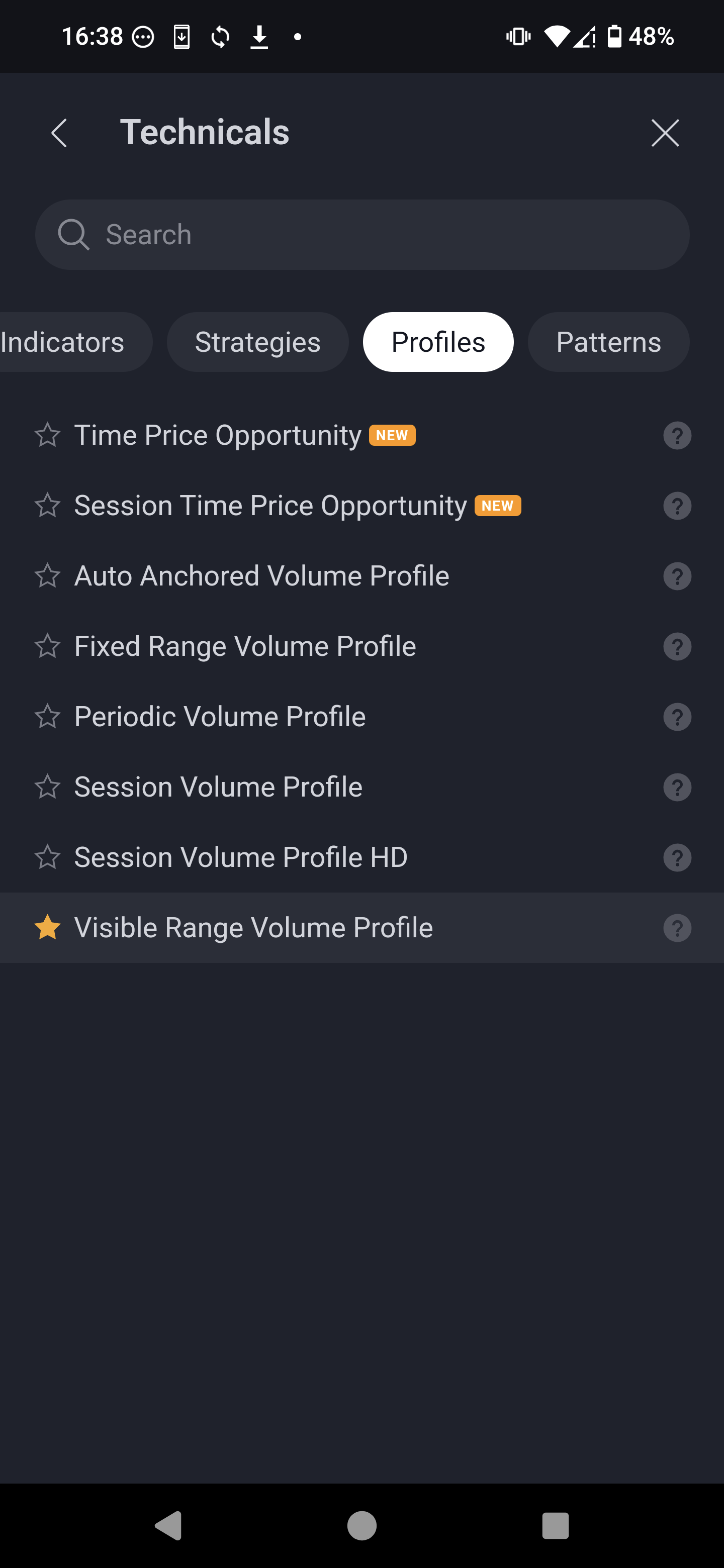Screen dimensions: 724x1568
Task: Switch to the Strategies tab
Action: (257, 342)
